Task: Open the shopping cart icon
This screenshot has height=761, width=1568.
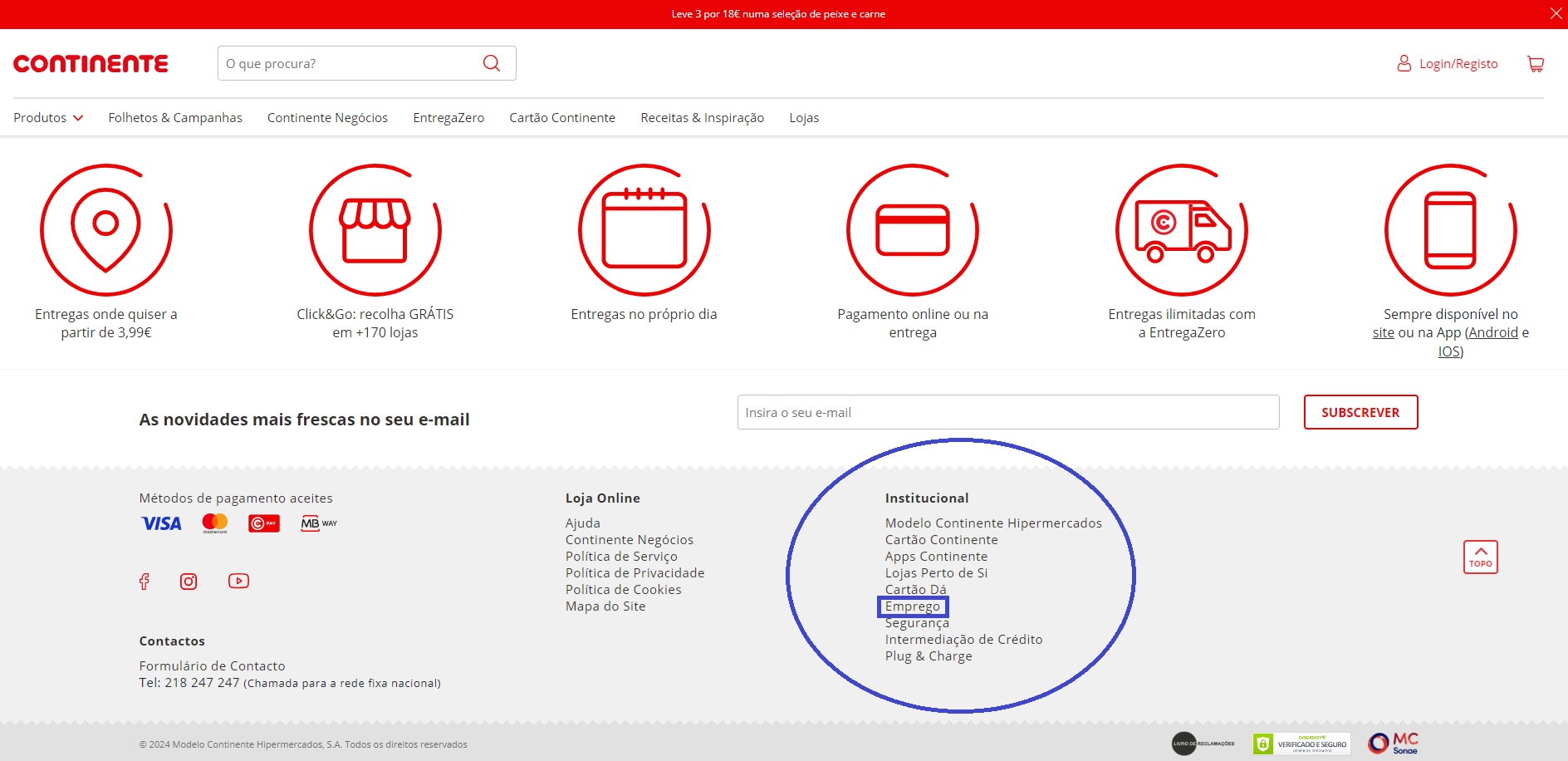Action: pyautogui.click(x=1536, y=64)
